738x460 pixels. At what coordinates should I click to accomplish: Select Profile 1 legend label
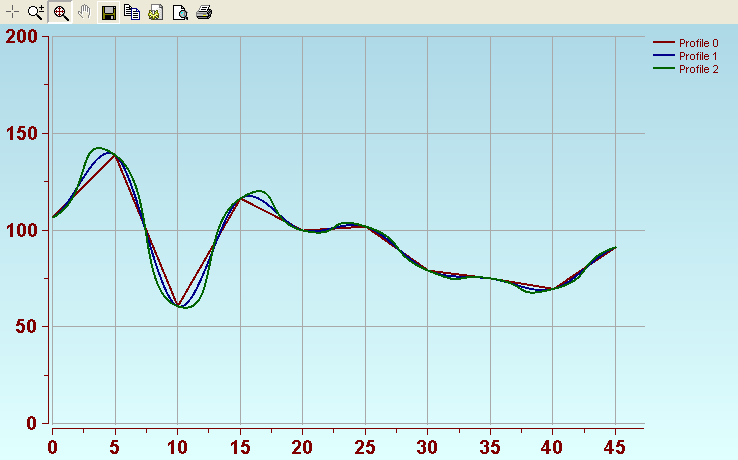[698, 56]
